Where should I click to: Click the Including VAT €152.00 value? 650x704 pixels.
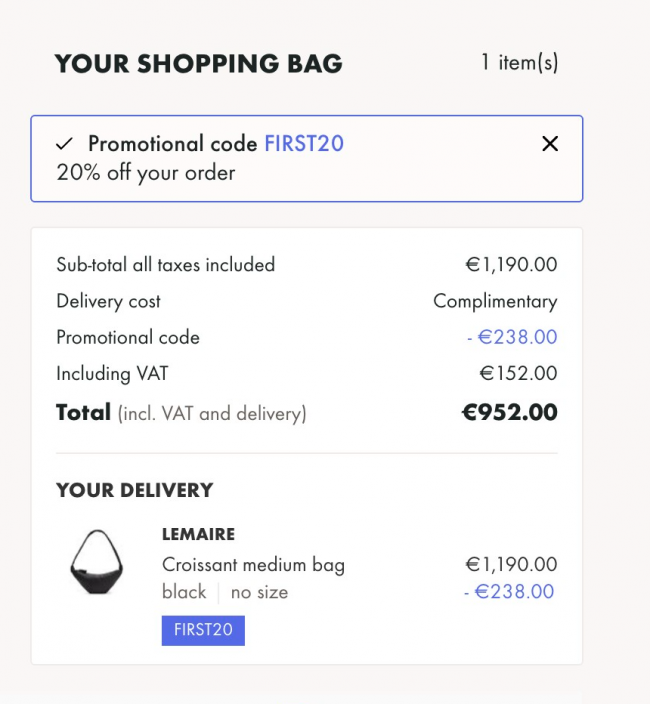pyautogui.click(x=518, y=373)
